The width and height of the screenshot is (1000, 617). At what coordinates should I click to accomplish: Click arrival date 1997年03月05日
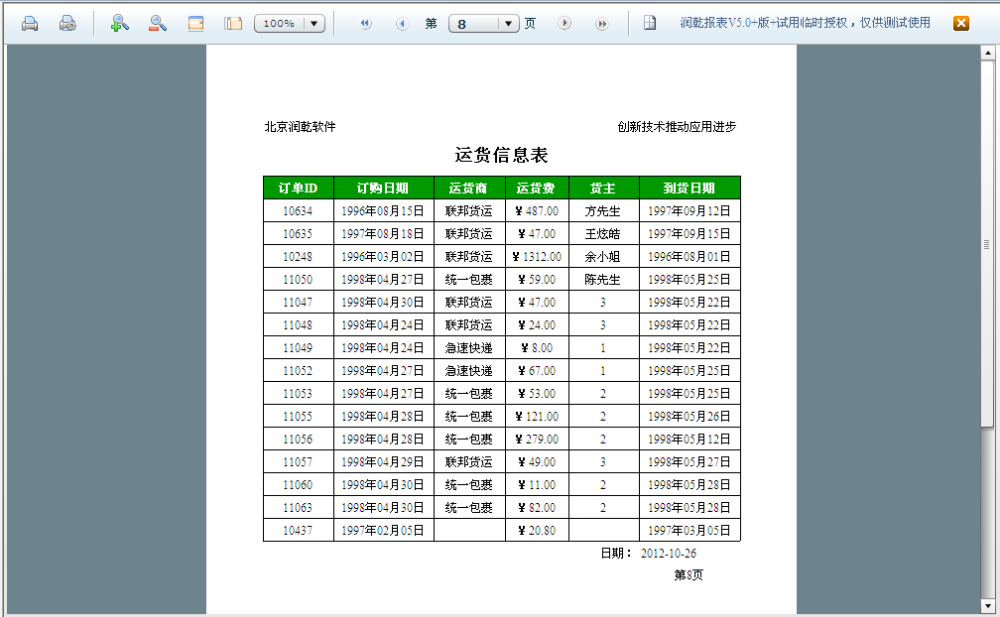point(689,530)
